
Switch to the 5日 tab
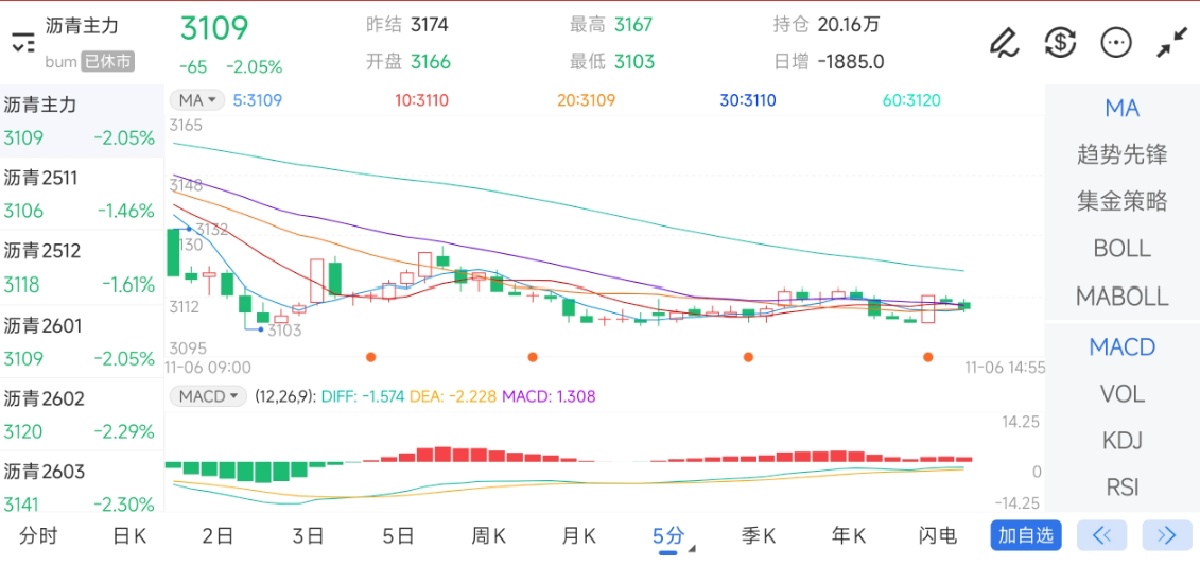398,536
